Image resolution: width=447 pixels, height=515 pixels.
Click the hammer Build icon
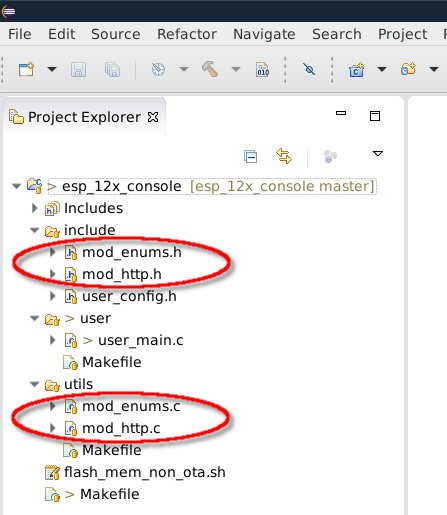pyautogui.click(x=210, y=69)
